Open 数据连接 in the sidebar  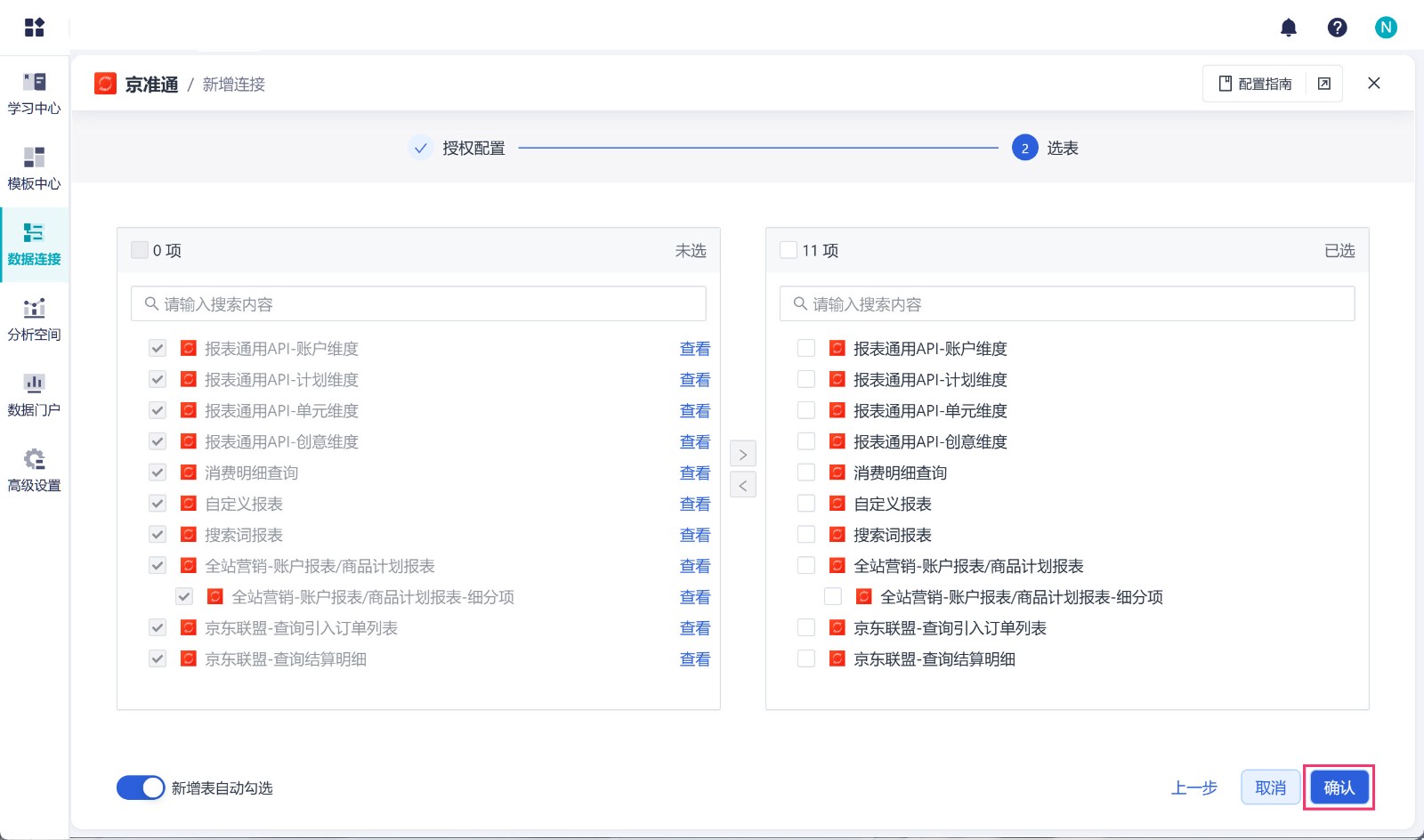(34, 245)
